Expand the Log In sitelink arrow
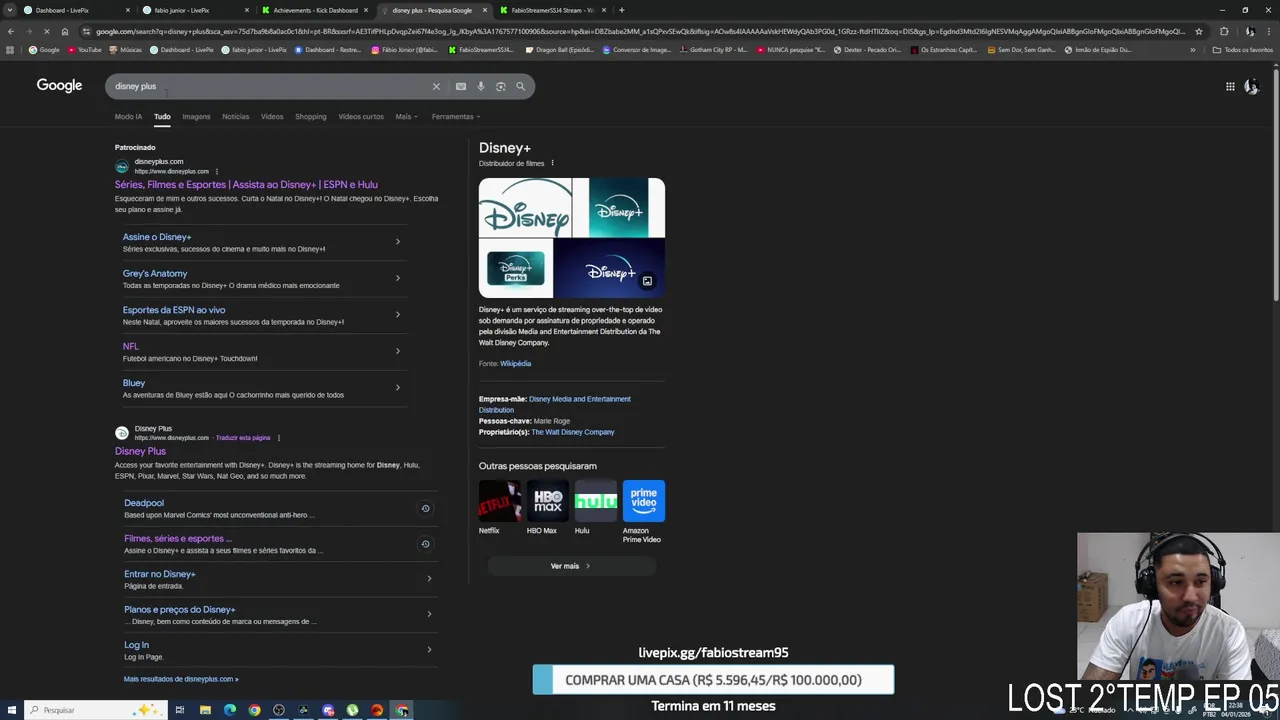The height and width of the screenshot is (720, 1280). (x=429, y=649)
